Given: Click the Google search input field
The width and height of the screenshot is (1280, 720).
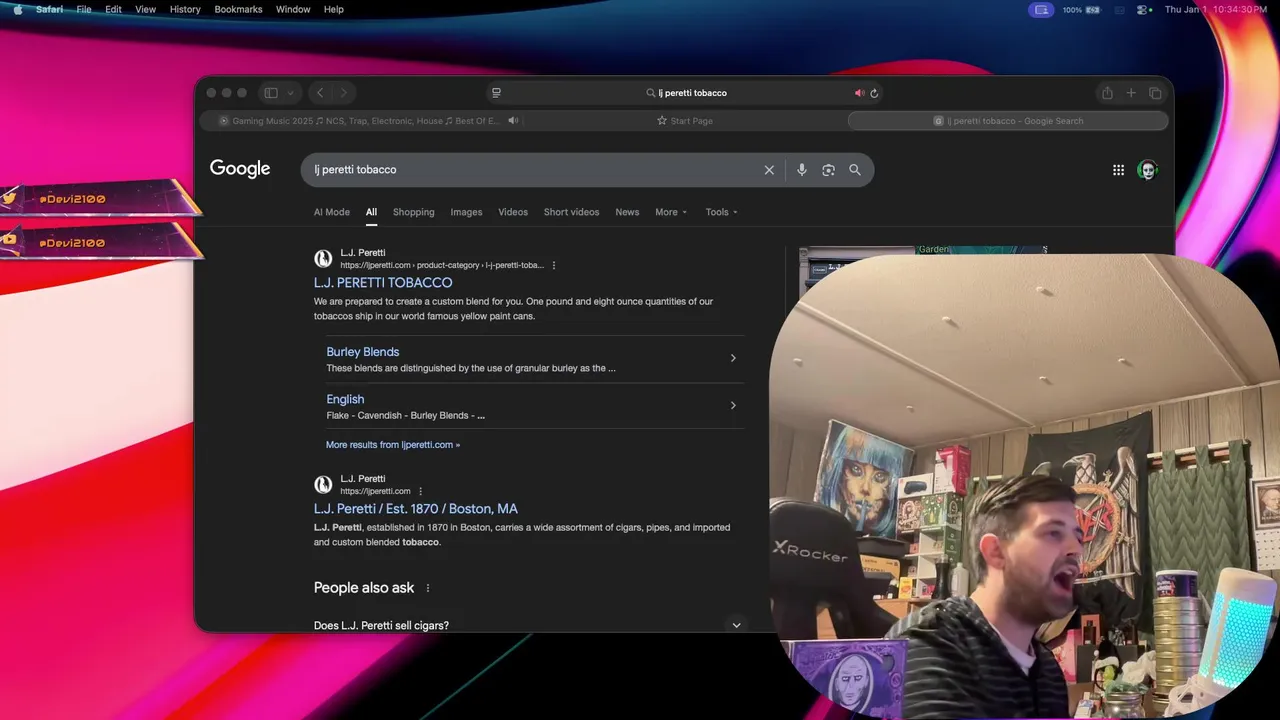Looking at the screenshot, I should [x=535, y=170].
